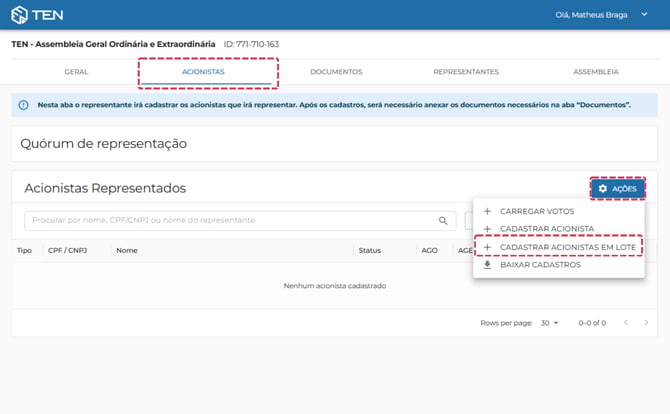Click the TEN logo icon
Screen dimensions: 670x414
[x=19, y=15]
